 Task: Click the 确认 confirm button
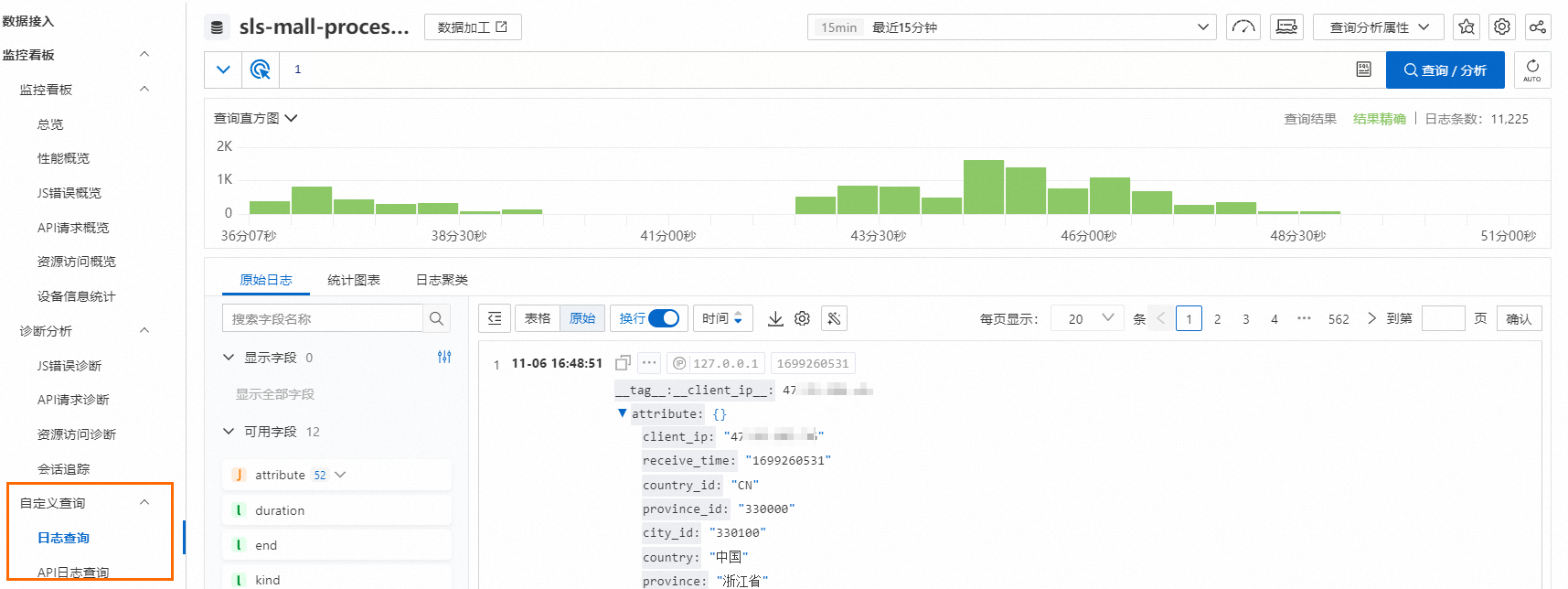[x=1520, y=318]
